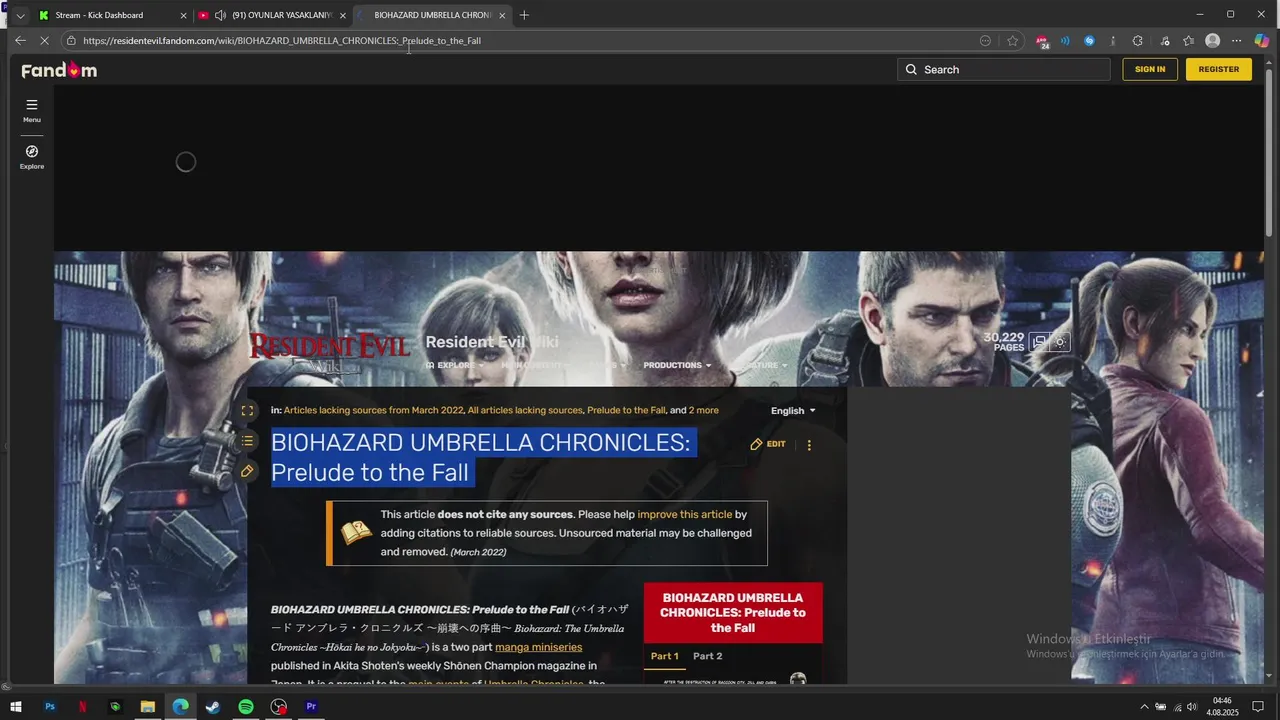The height and width of the screenshot is (720, 1280).
Task: Open the English language dropdown
Action: pos(793,411)
